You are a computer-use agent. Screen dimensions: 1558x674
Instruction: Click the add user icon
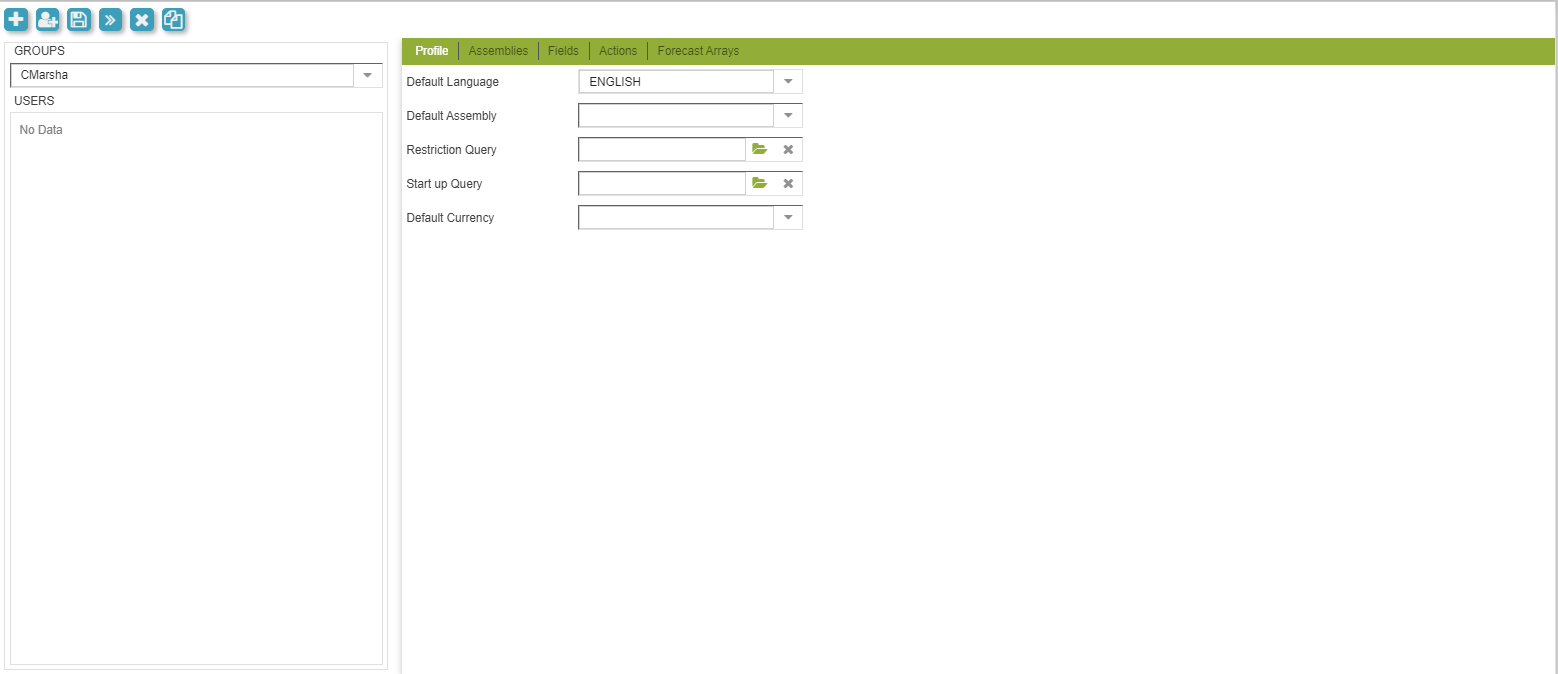[x=48, y=19]
